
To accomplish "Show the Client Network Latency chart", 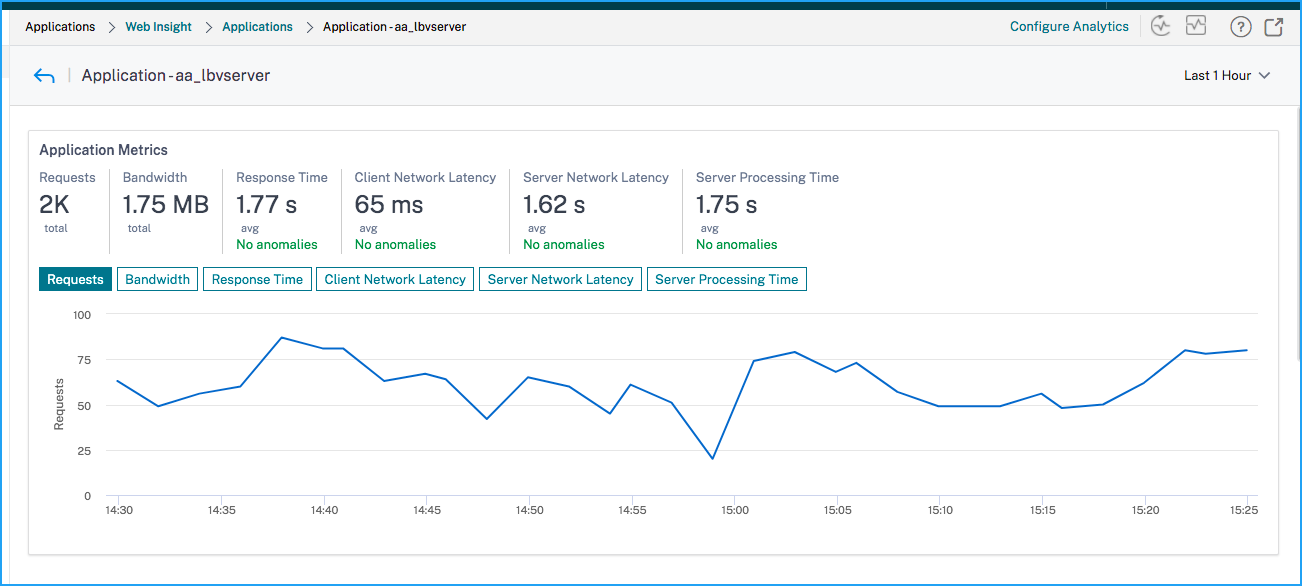I will click(x=395, y=279).
